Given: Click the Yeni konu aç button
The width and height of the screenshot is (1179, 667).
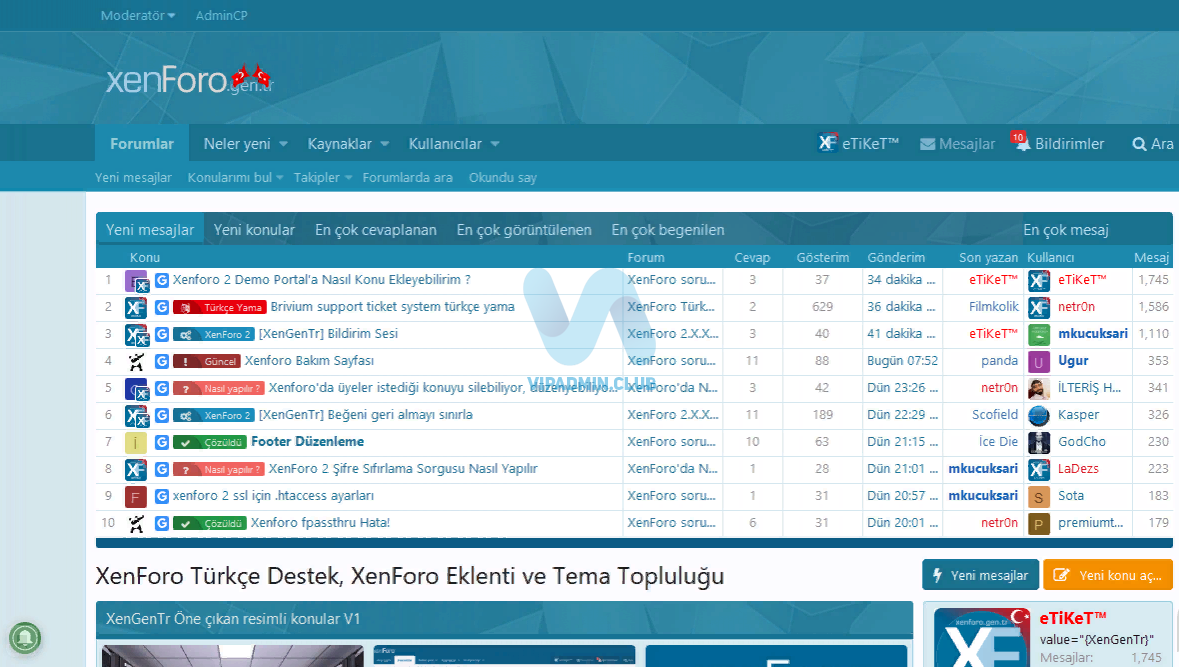Looking at the screenshot, I should tap(1108, 575).
